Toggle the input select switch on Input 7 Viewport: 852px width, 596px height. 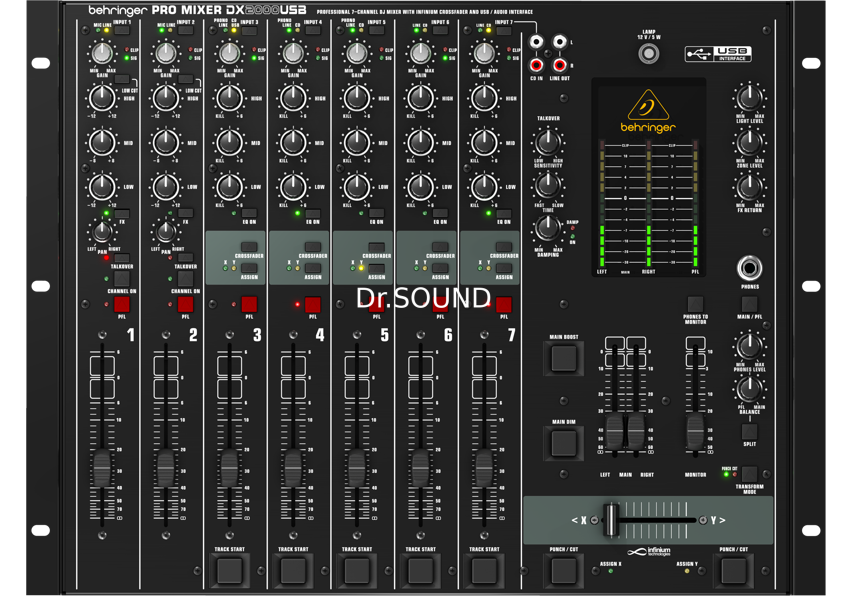click(x=504, y=30)
